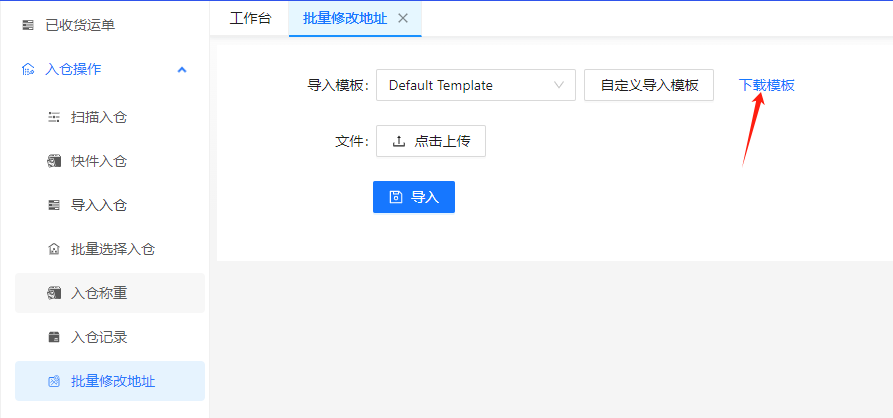The height and width of the screenshot is (418, 893).
Task: Select the 快件入仓 parcel icon
Action: (x=54, y=162)
